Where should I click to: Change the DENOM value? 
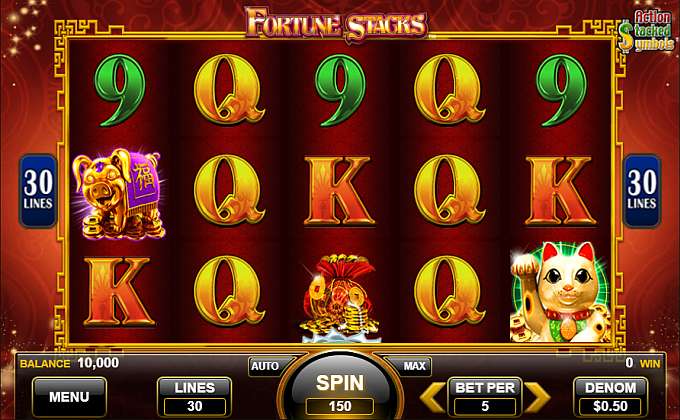point(610,397)
